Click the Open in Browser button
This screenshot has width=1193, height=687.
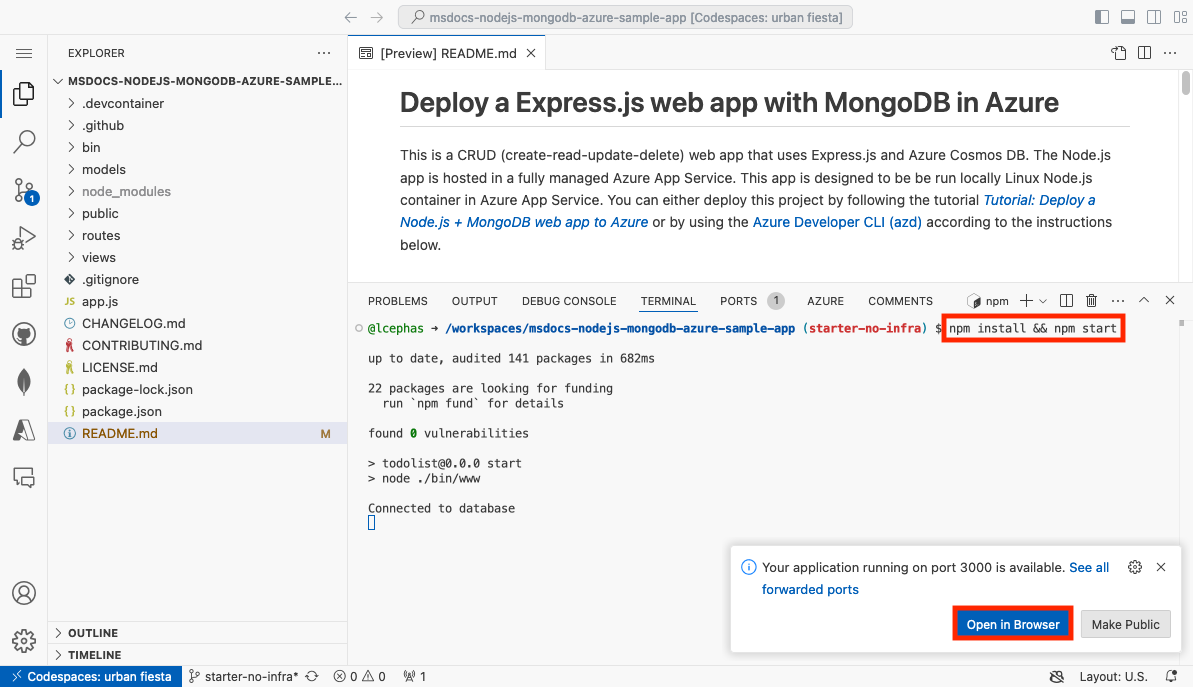pyautogui.click(x=1012, y=623)
